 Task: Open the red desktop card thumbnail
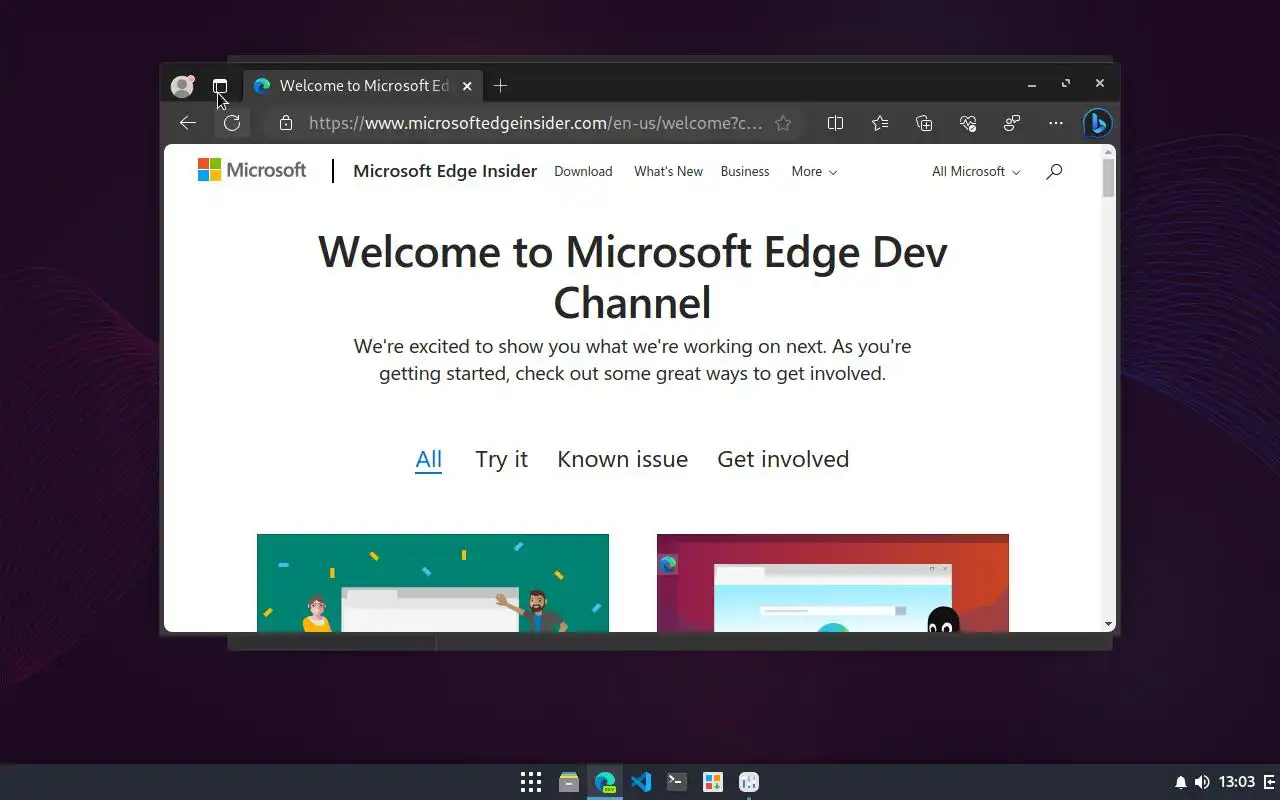point(833,583)
